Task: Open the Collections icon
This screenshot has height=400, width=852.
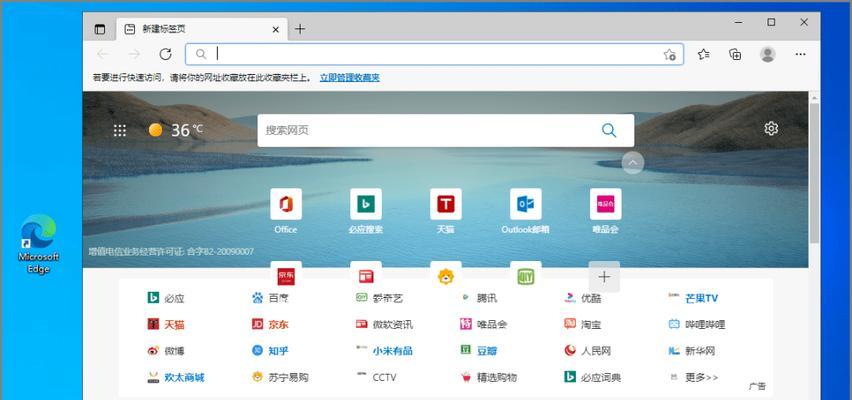Action: click(735, 54)
